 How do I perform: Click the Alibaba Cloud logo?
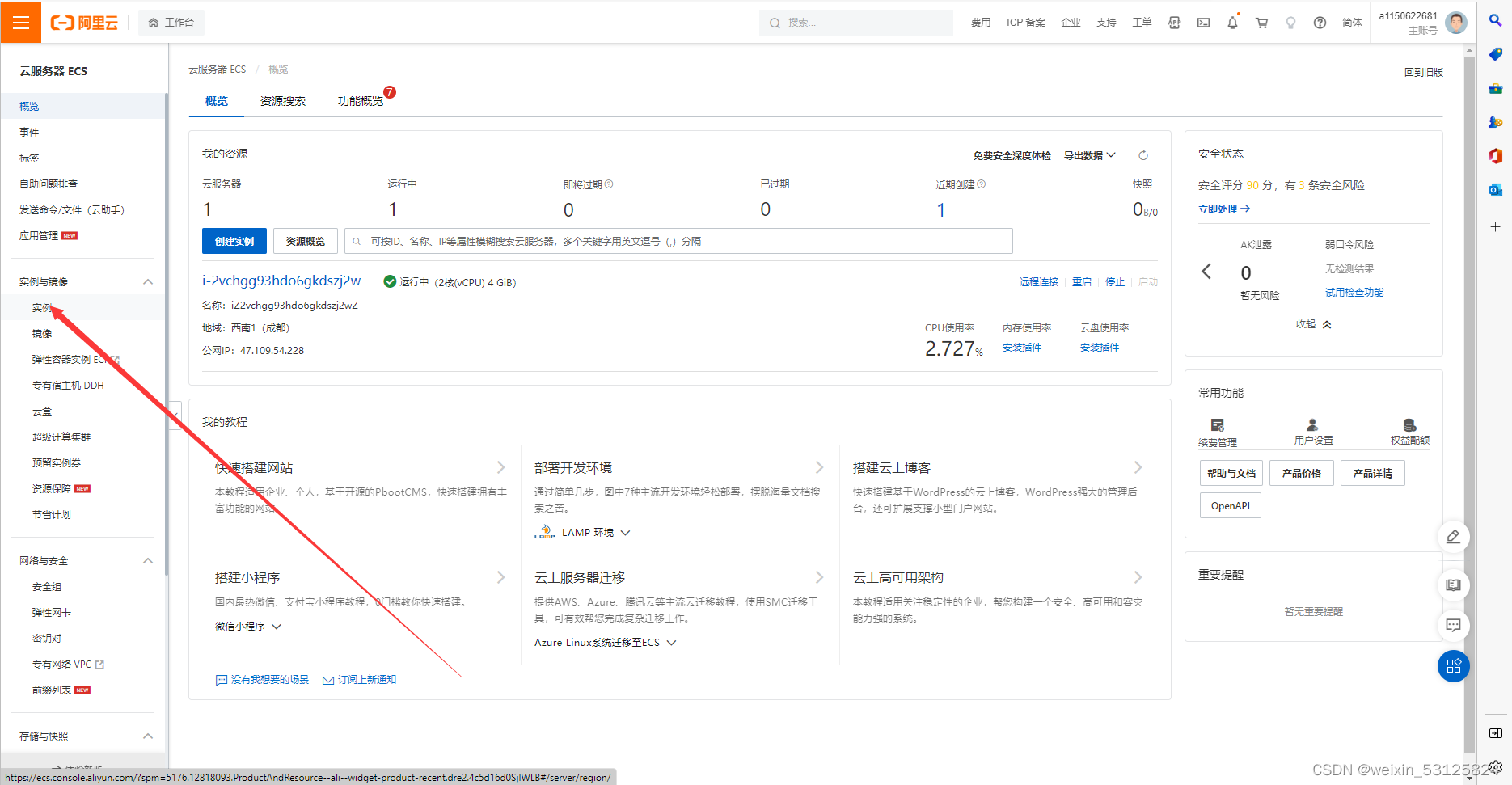click(84, 23)
